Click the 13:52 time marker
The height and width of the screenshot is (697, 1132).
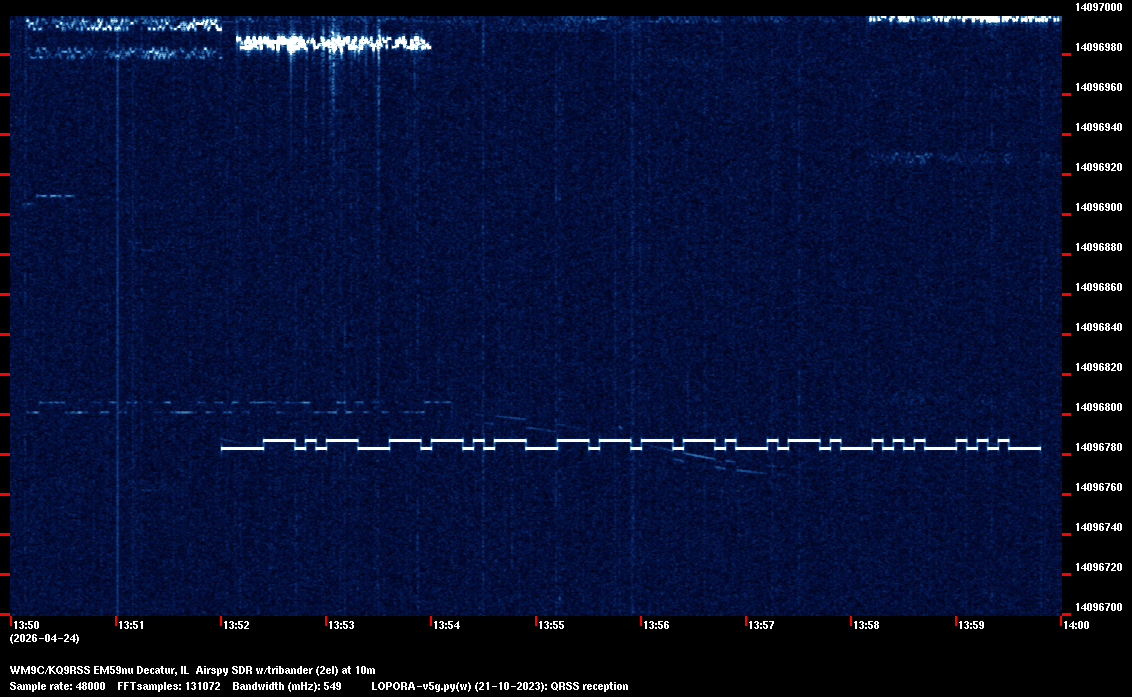coord(236,626)
